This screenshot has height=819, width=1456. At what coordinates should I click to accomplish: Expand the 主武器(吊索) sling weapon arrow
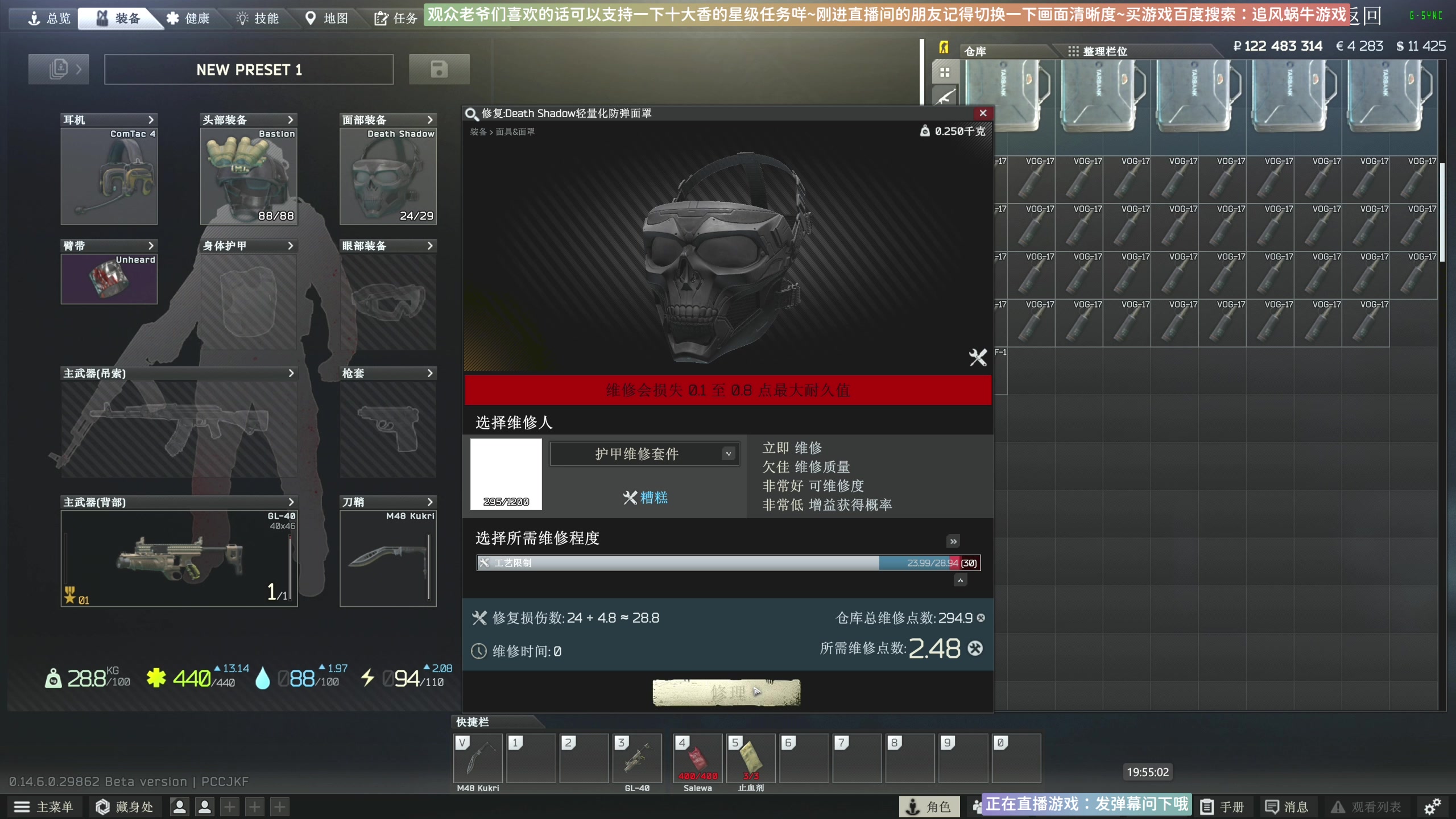tap(291, 373)
